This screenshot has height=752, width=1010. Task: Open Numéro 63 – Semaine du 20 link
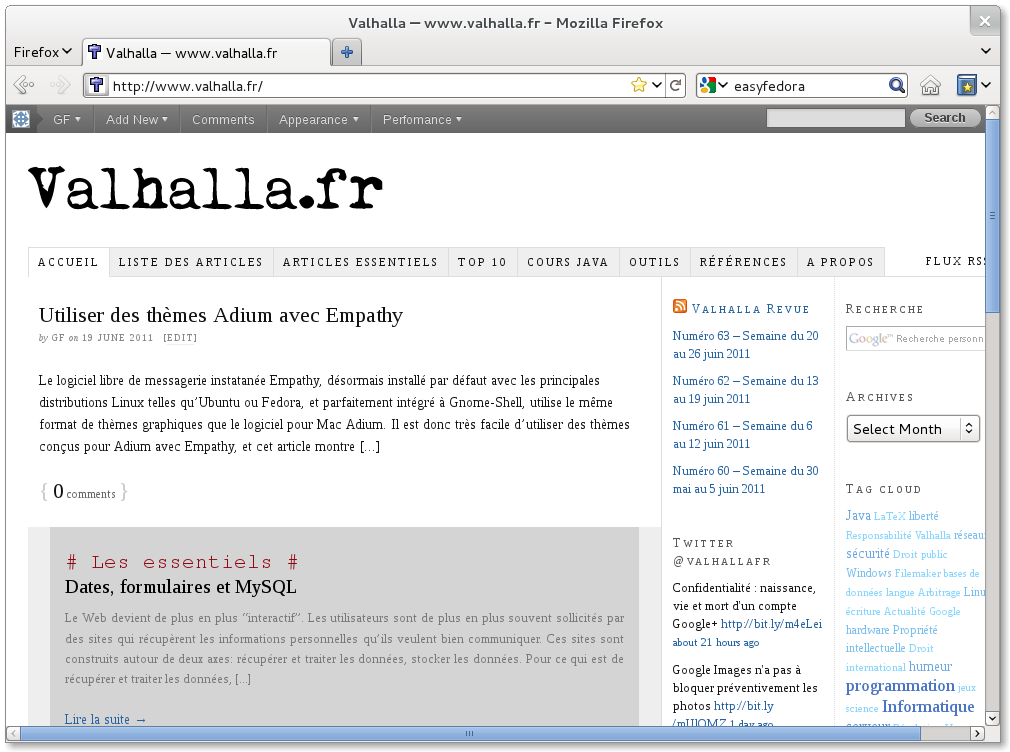point(745,345)
